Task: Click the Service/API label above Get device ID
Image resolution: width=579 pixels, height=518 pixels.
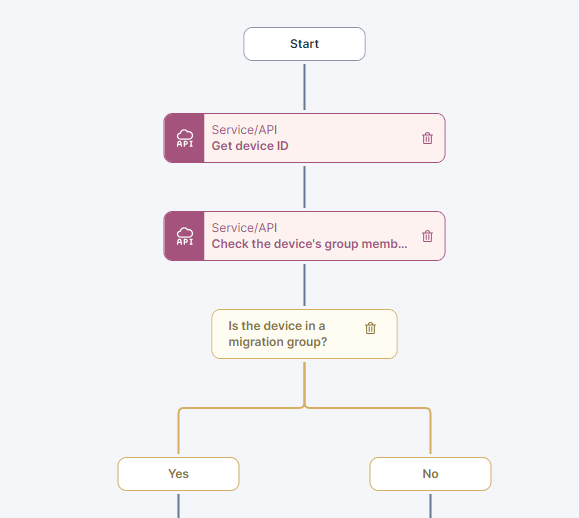Action: coord(244,130)
